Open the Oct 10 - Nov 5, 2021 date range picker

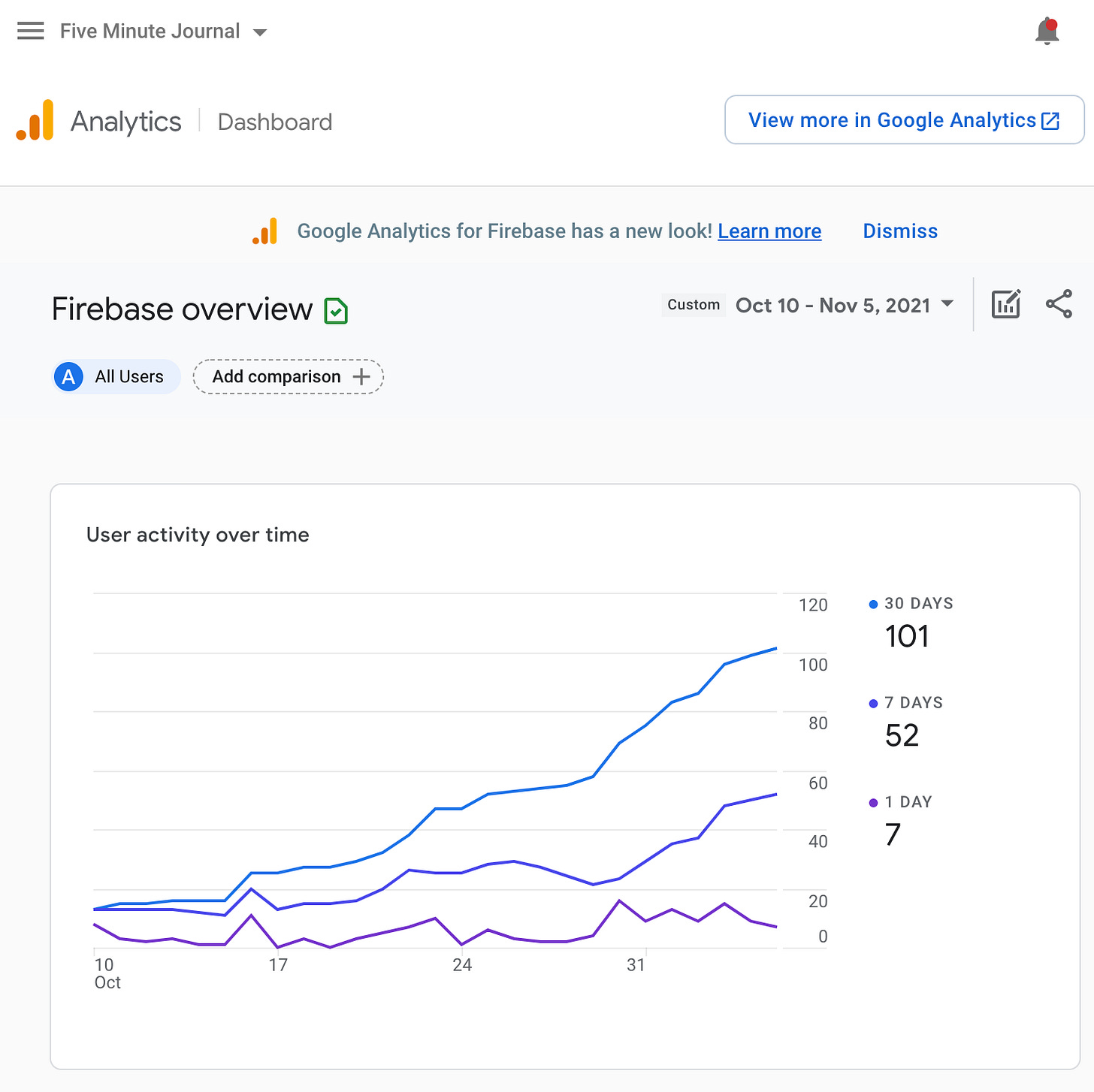[x=845, y=305]
